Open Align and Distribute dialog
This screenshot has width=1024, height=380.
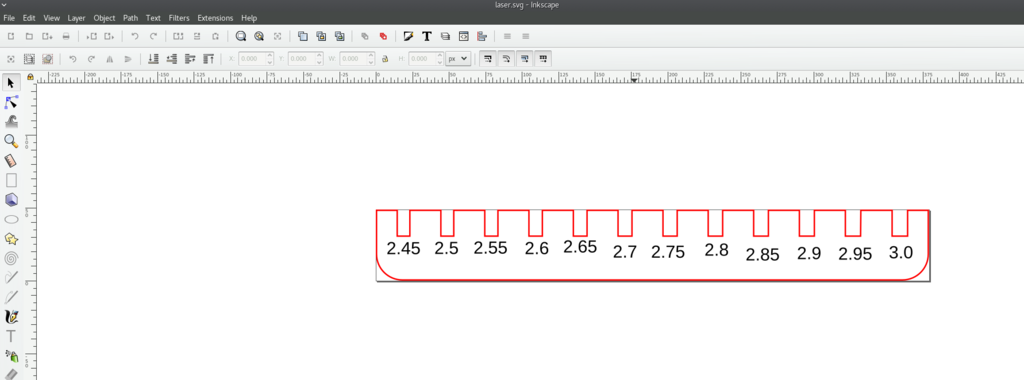tap(482, 37)
